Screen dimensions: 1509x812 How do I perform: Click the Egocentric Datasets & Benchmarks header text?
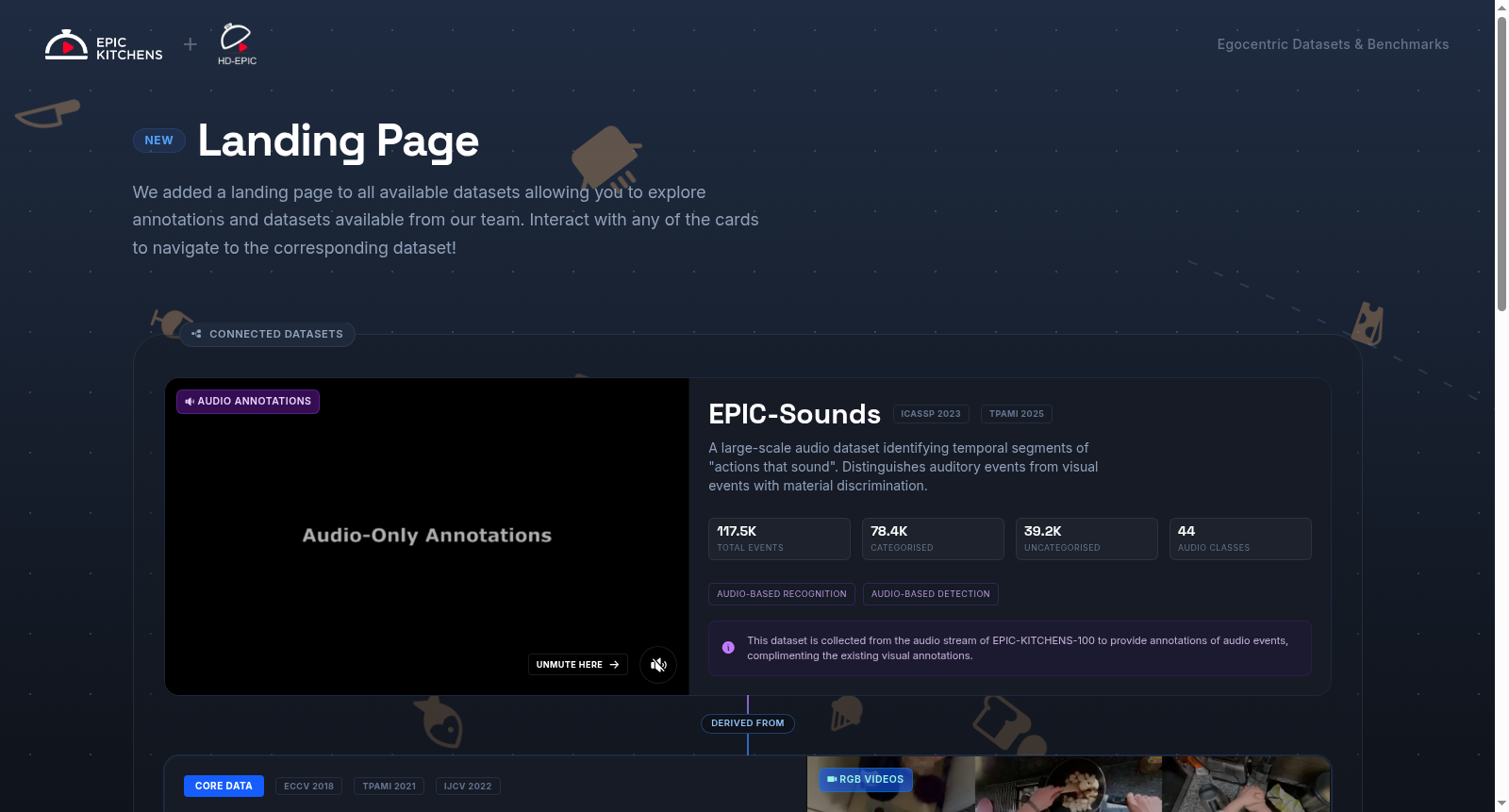coord(1333,44)
